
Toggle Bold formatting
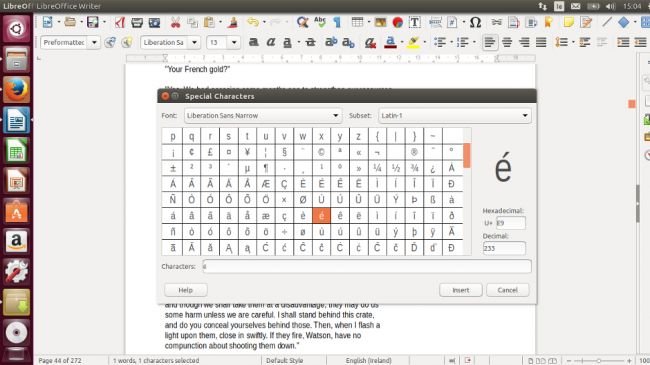[254, 42]
